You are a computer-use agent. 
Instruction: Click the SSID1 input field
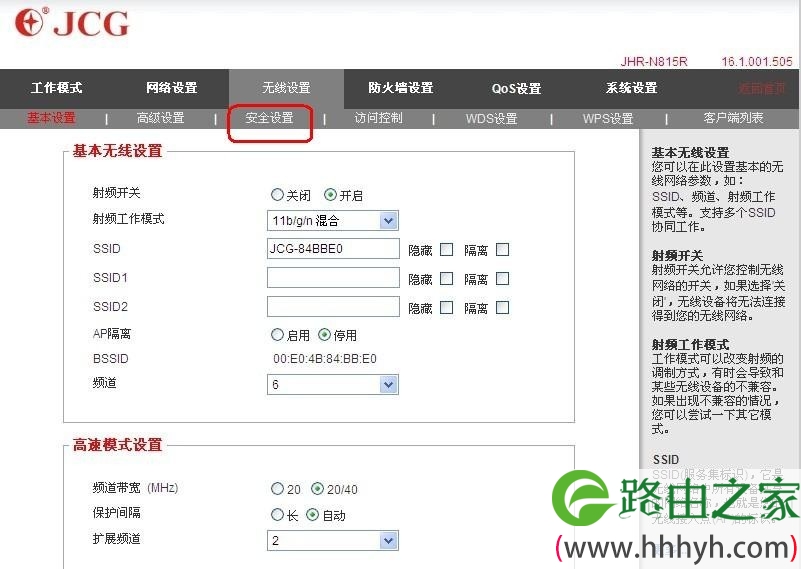pyautogui.click(x=333, y=278)
